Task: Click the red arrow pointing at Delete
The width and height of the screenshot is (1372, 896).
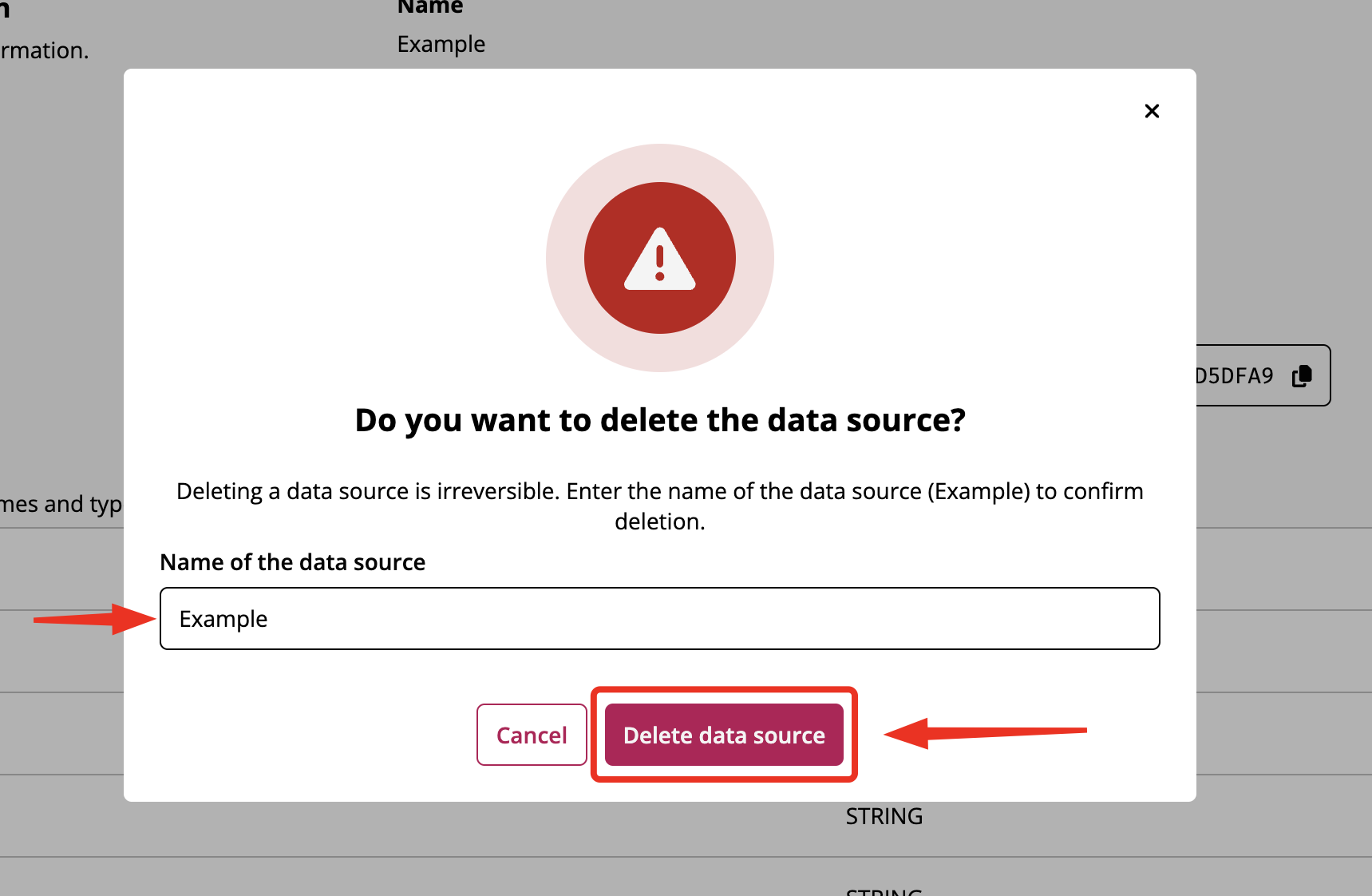Action: click(986, 732)
